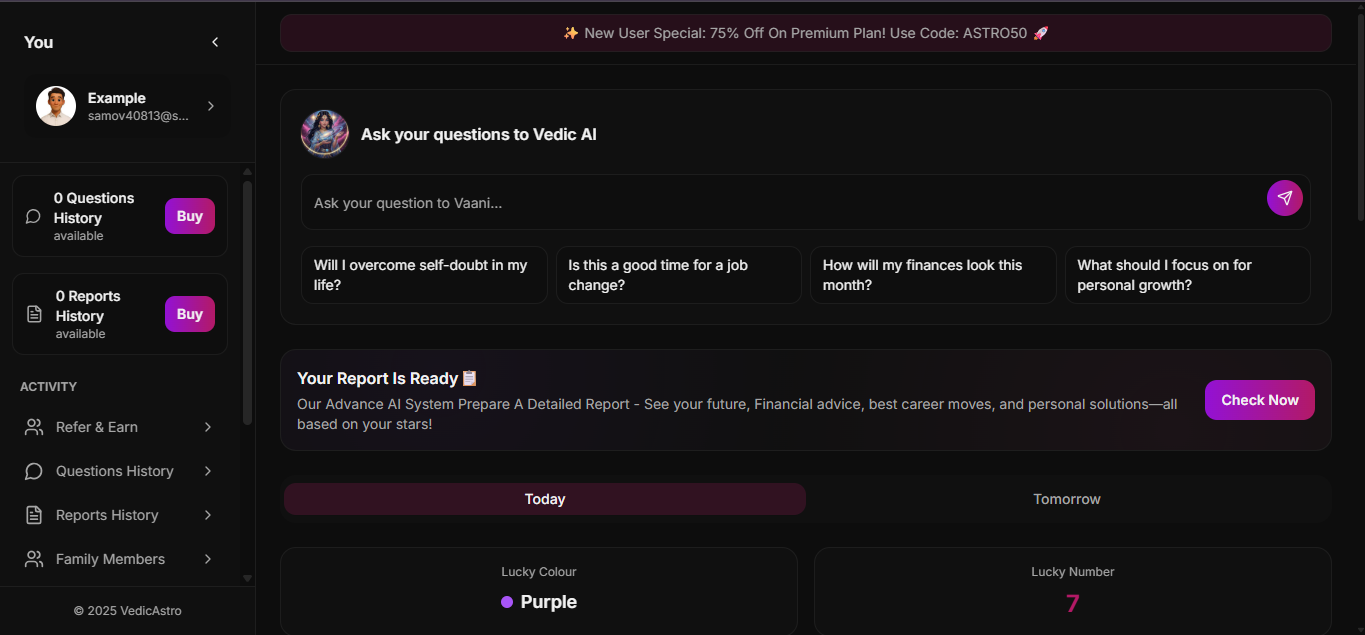Select the suggested question about overcoming self-doubt

[x=423, y=274]
